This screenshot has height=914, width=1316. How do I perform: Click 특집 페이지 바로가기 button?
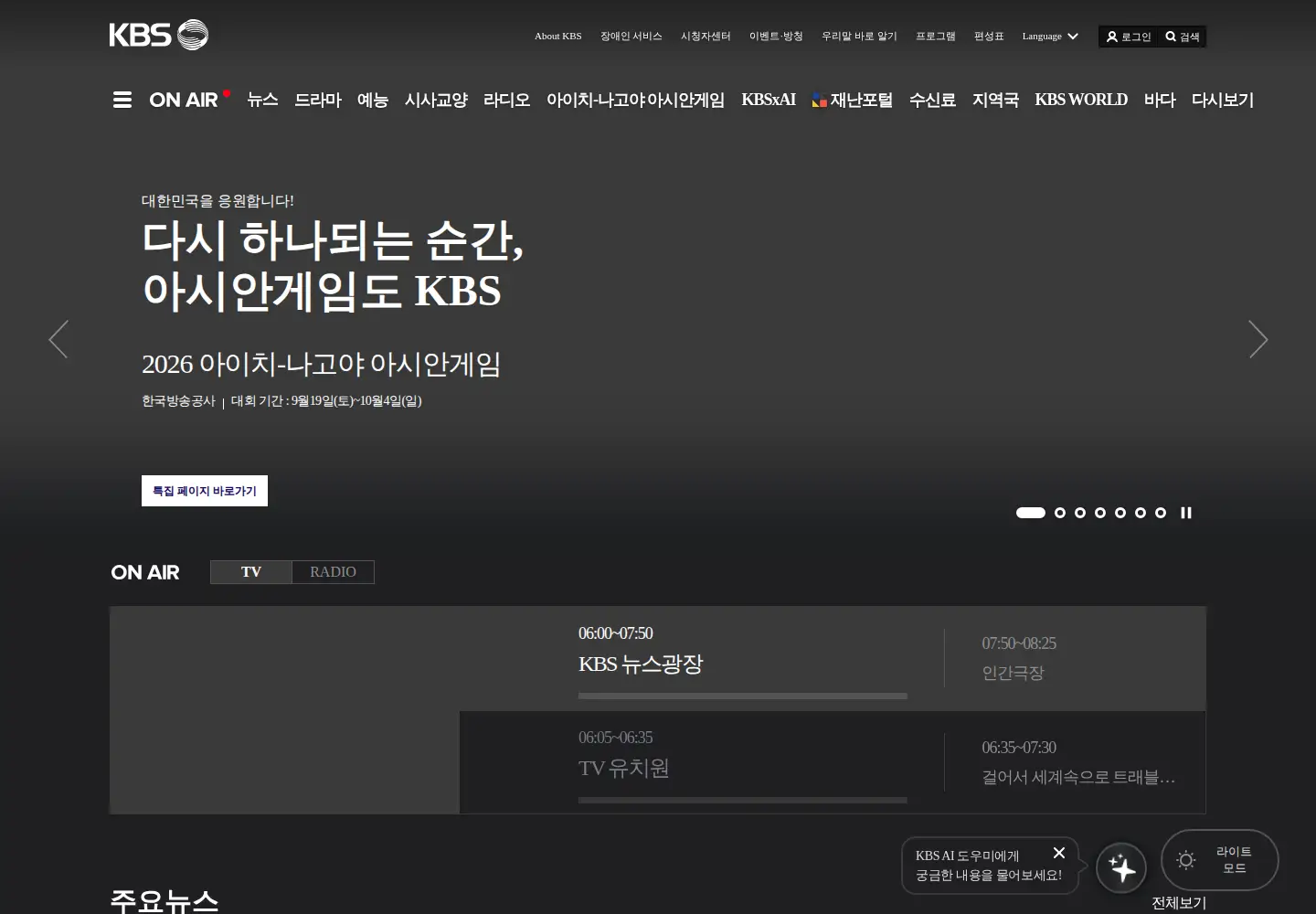pyautogui.click(x=205, y=491)
